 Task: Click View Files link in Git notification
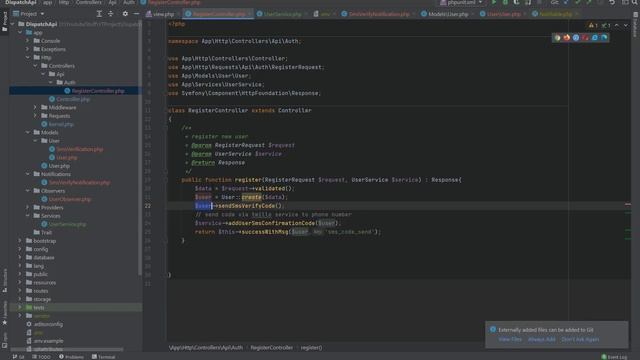coord(510,339)
